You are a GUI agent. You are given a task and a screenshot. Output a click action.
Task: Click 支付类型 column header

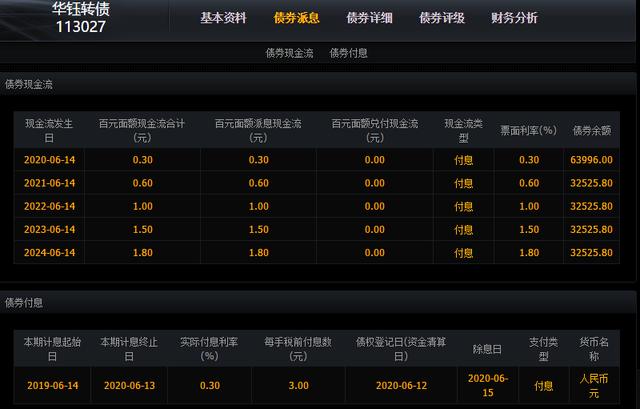543,349
